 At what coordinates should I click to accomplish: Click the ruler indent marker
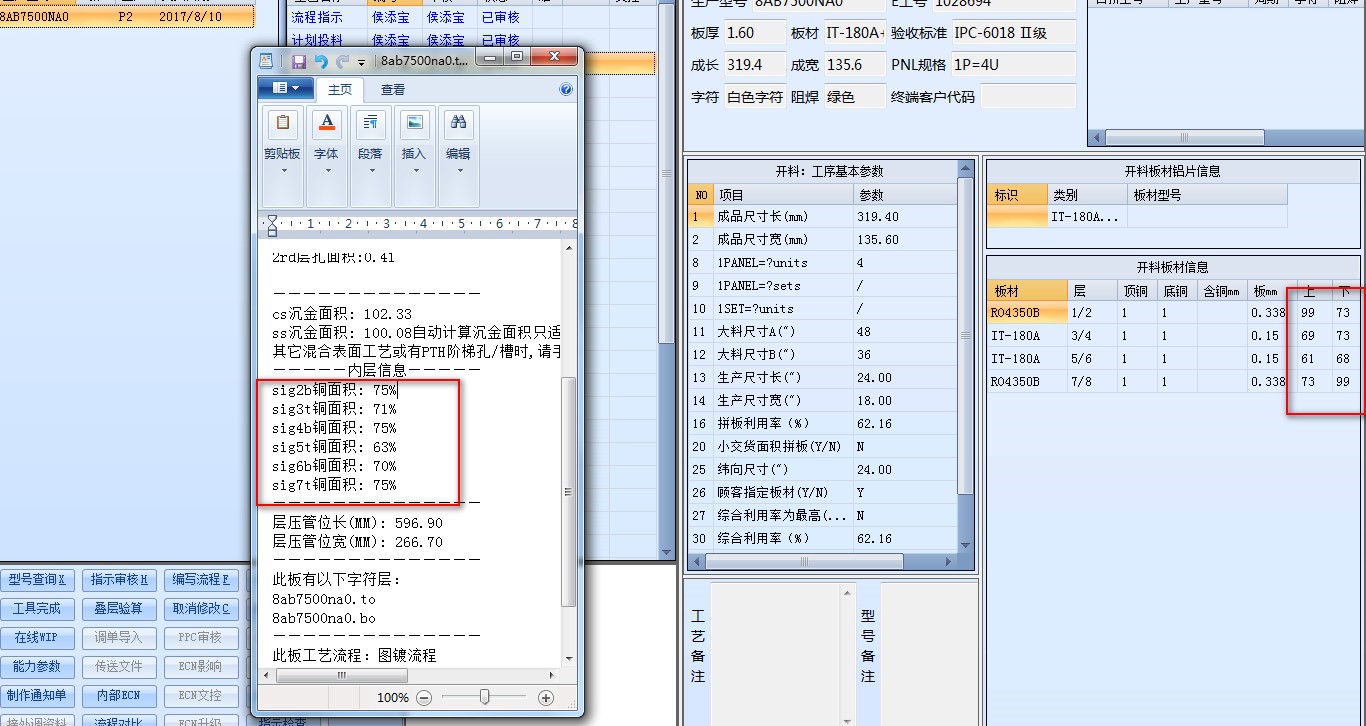tap(273, 225)
